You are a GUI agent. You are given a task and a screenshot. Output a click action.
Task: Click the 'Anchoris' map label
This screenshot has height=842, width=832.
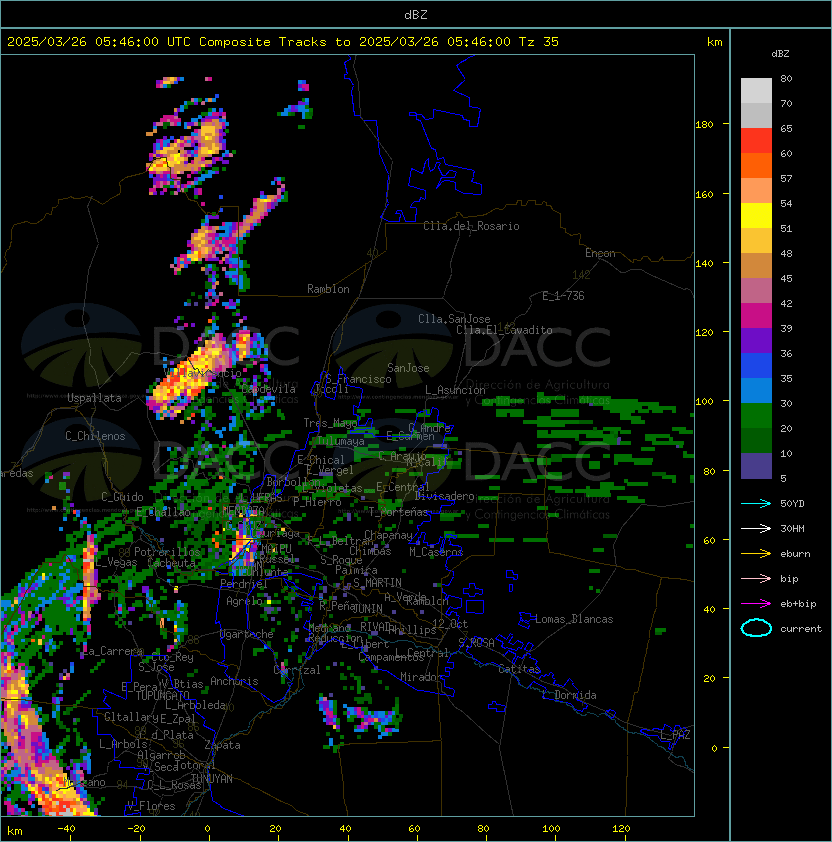pyautogui.click(x=234, y=681)
